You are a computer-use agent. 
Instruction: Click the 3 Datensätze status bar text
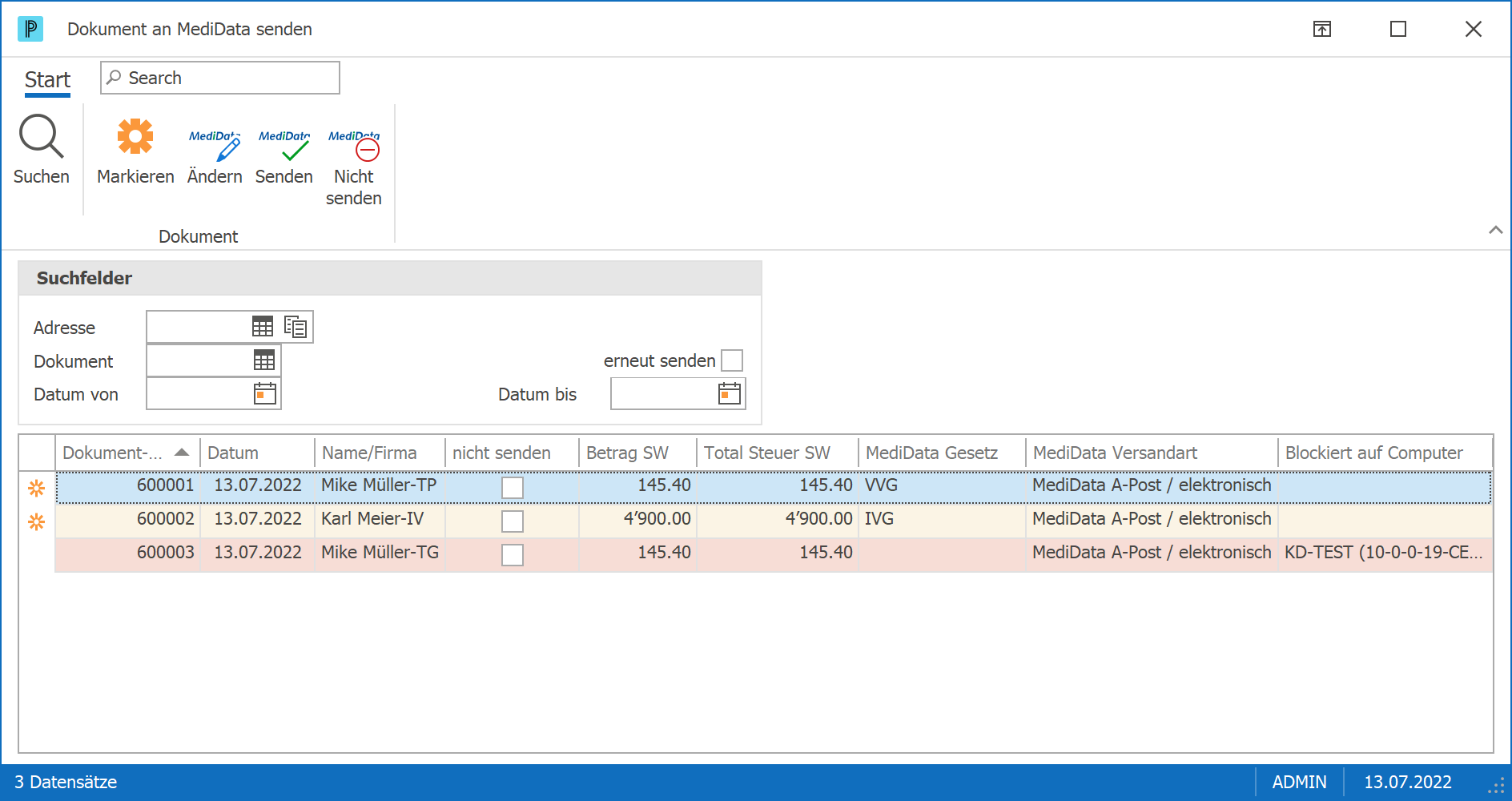[x=66, y=783]
